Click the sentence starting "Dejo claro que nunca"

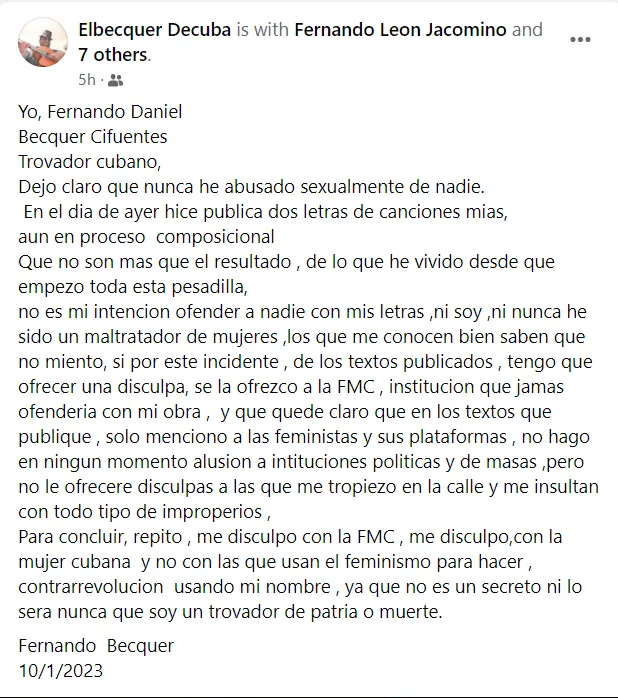click(x=251, y=187)
